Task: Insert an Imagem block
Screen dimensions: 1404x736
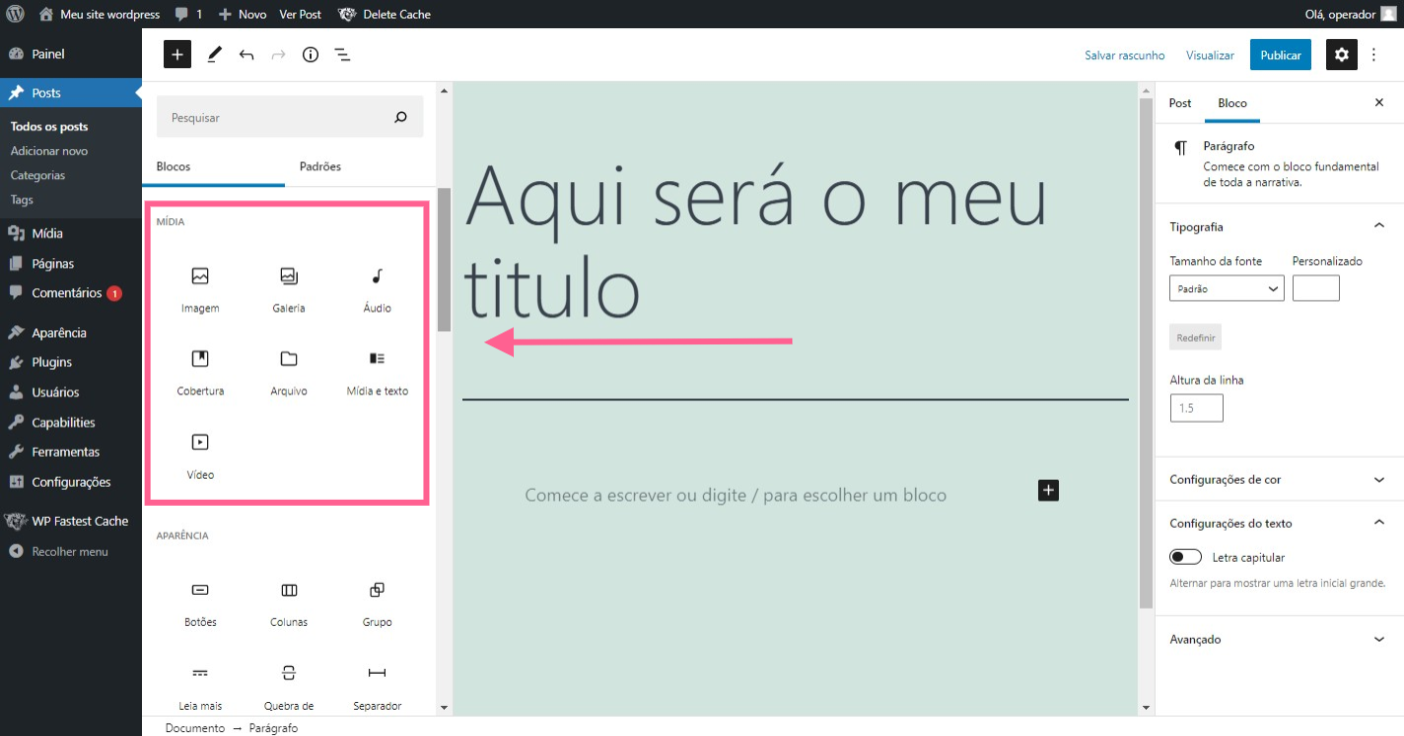Action: (200, 290)
